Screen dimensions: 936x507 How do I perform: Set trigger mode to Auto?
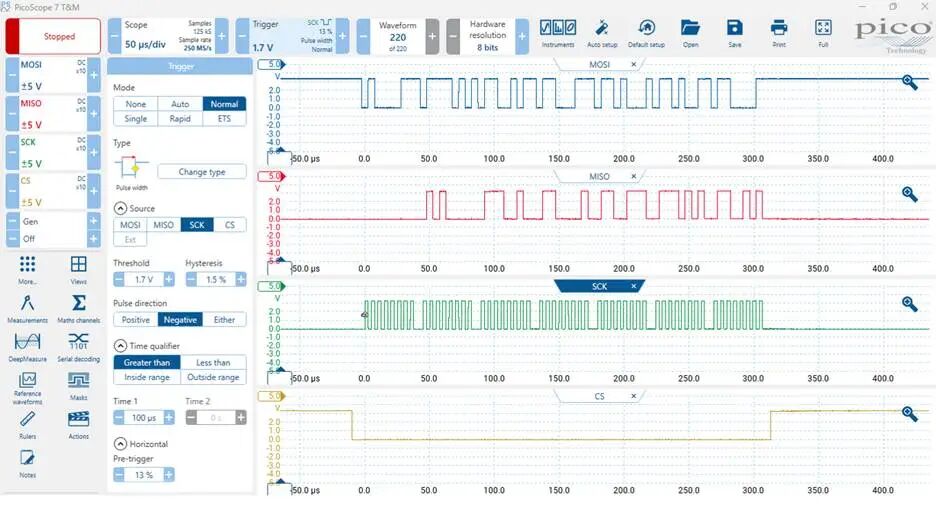tap(180, 104)
